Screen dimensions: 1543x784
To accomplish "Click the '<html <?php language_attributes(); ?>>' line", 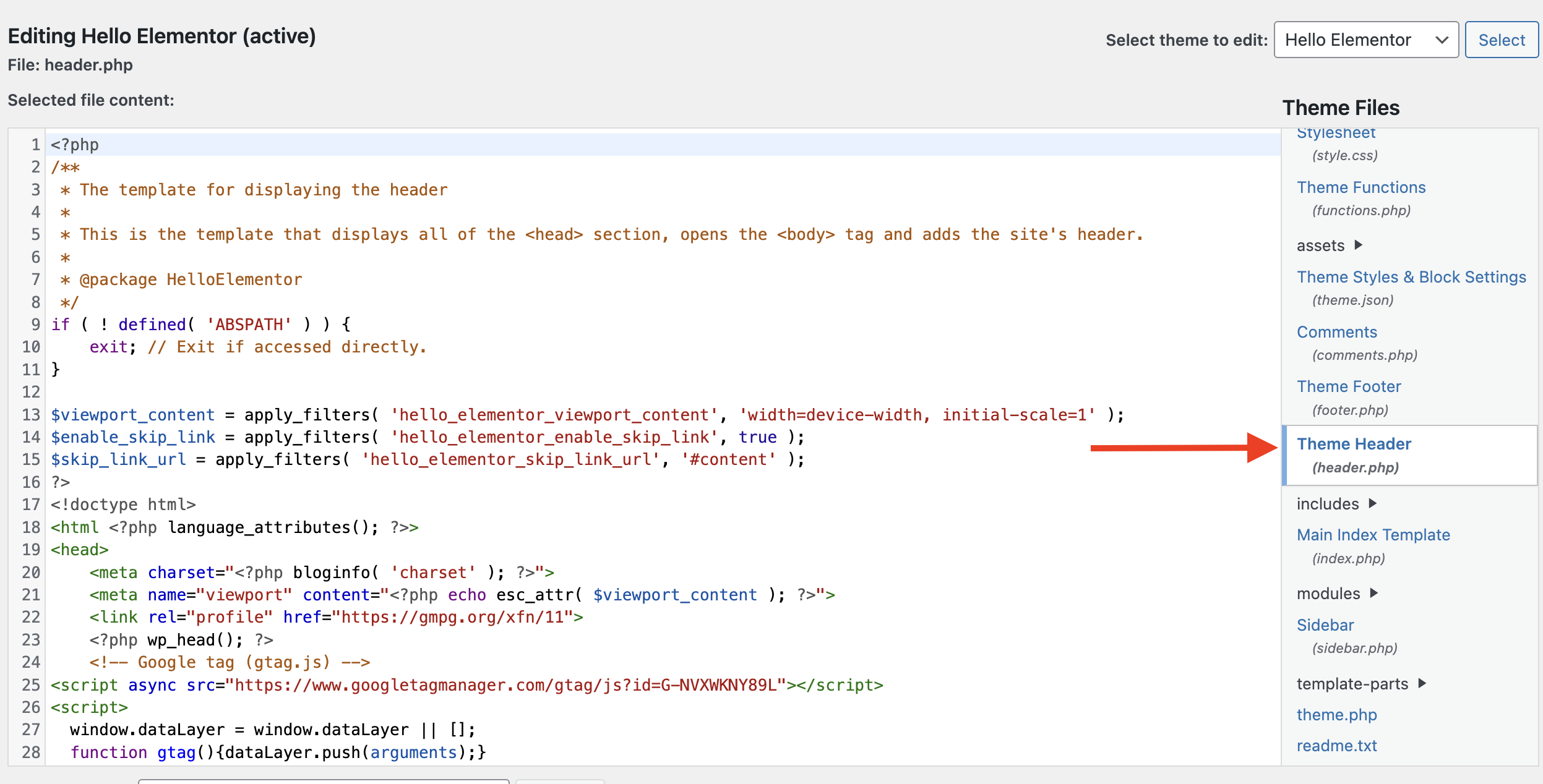I will click(x=234, y=527).
